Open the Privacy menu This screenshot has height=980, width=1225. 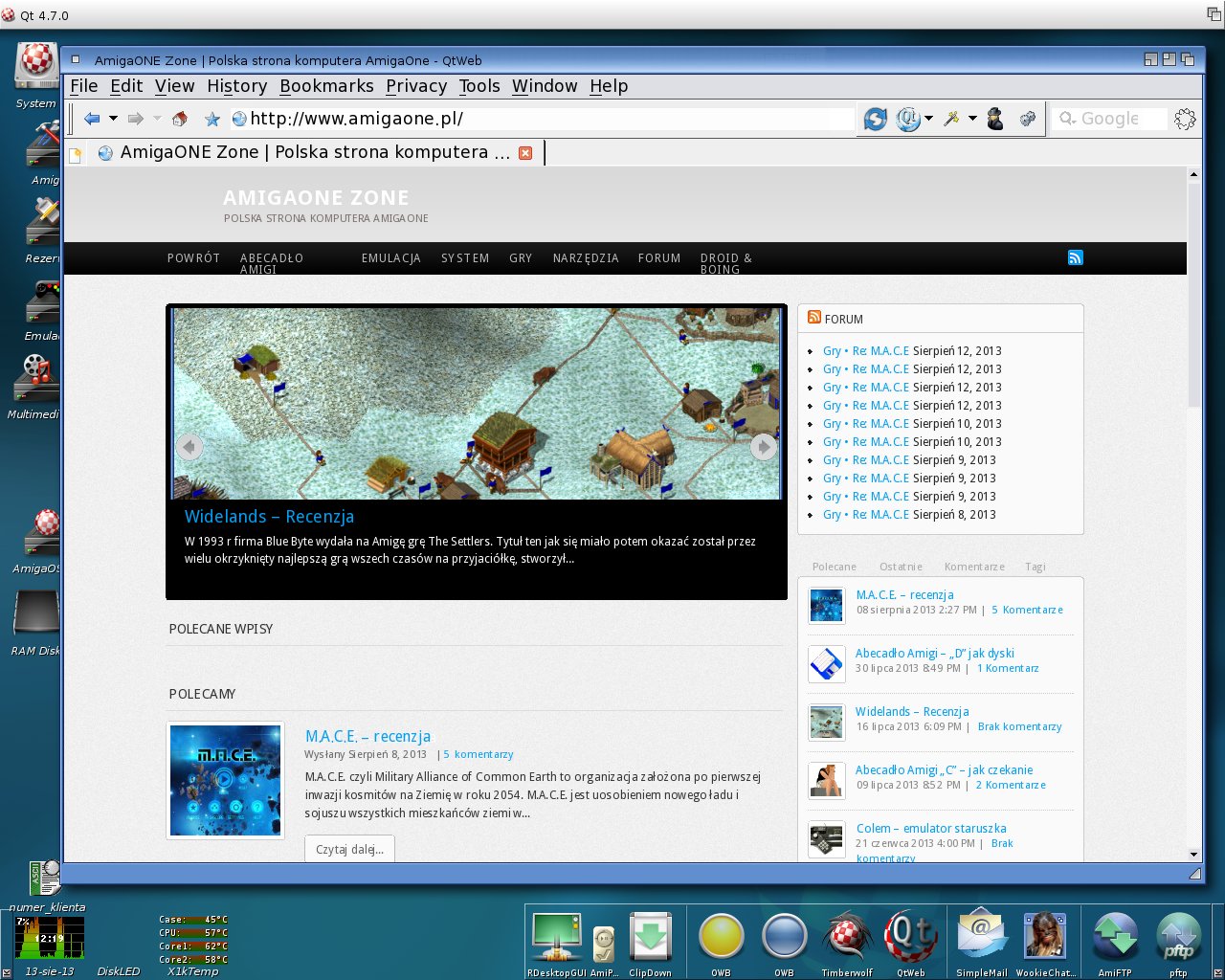(416, 86)
